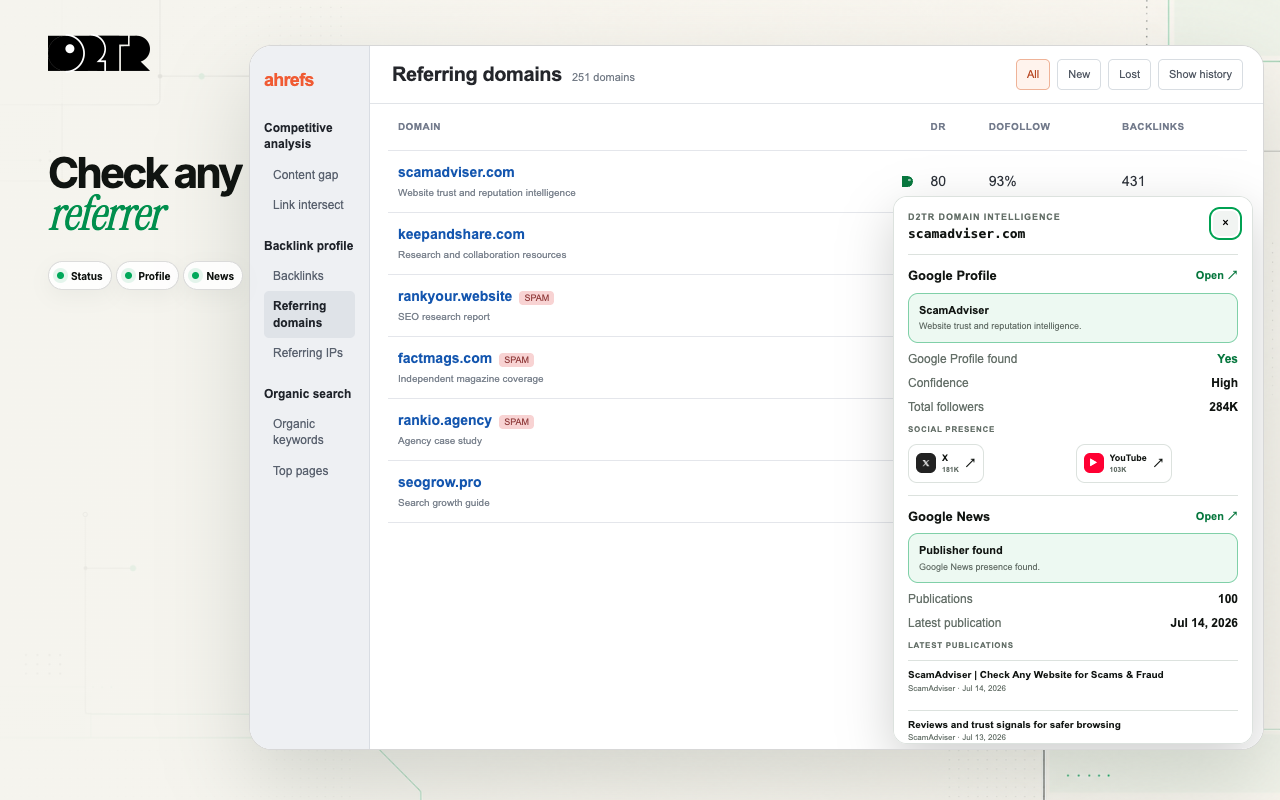The width and height of the screenshot is (1280, 800).
Task: Select the Lost filter button
Action: (x=1130, y=74)
